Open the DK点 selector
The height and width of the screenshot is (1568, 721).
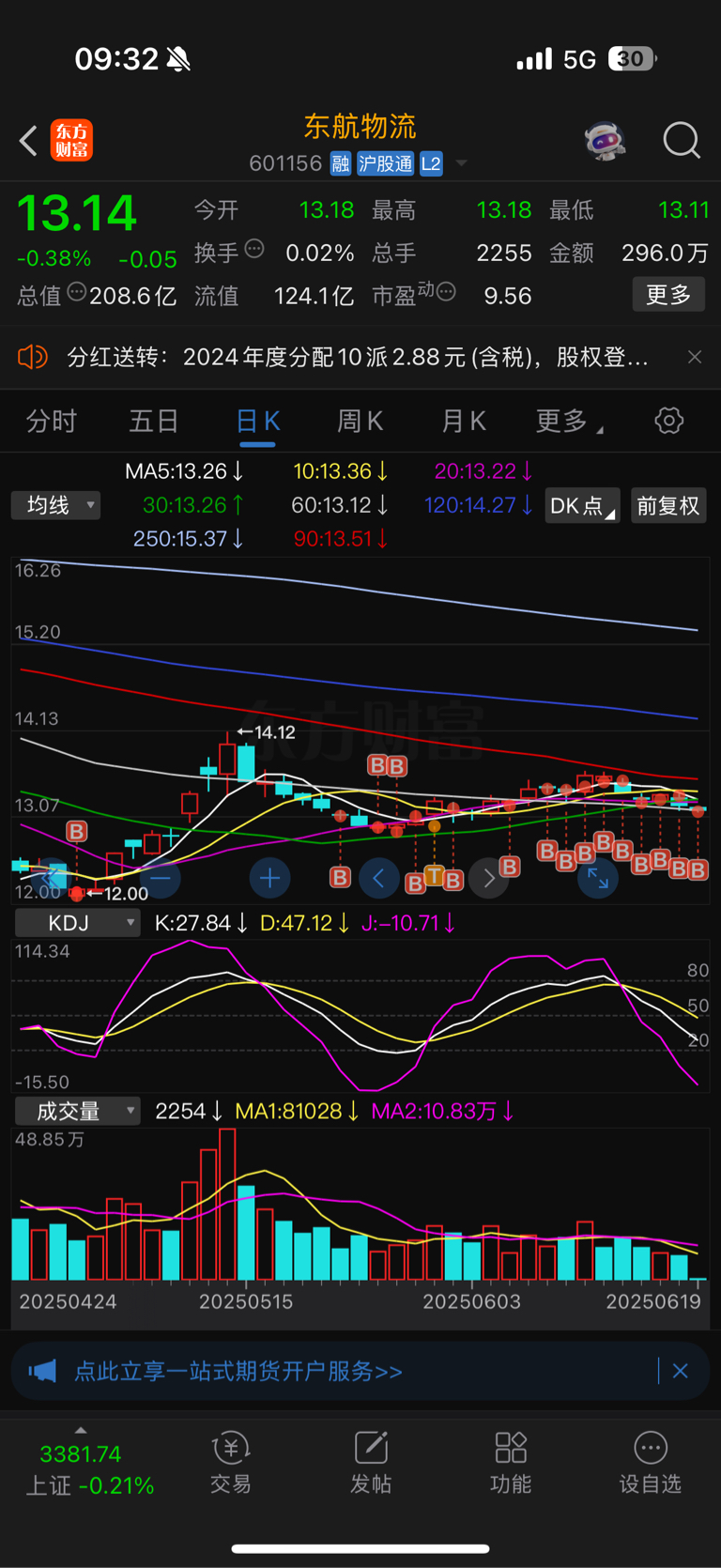pos(582,505)
